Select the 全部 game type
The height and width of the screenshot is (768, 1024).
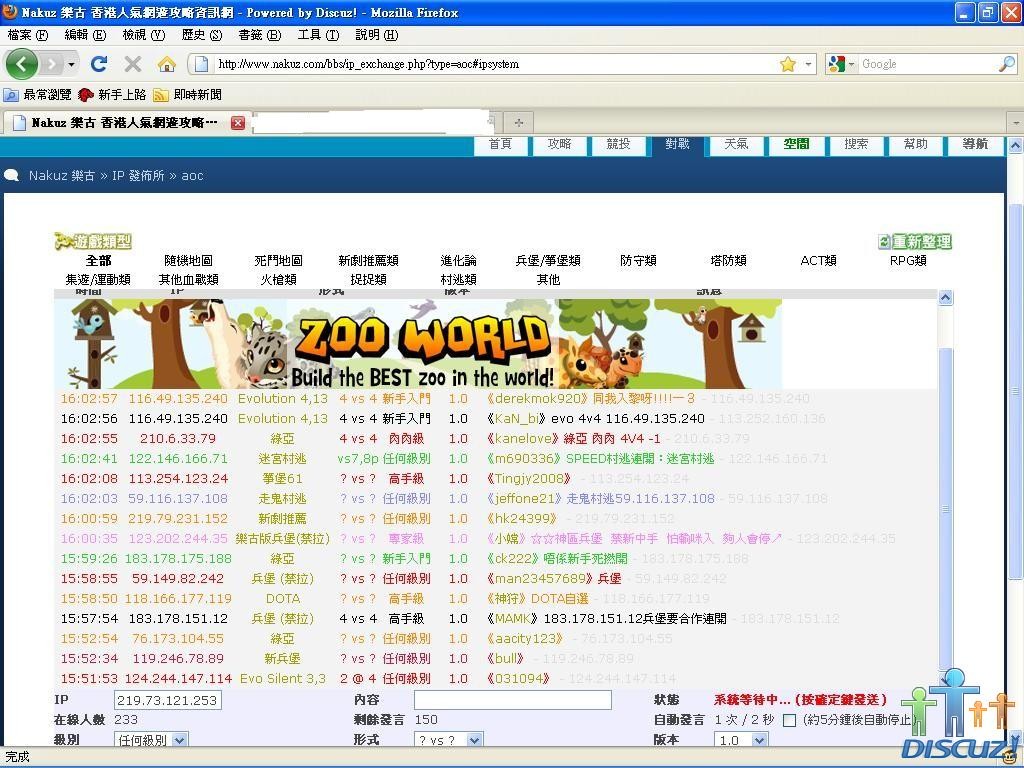coord(99,261)
